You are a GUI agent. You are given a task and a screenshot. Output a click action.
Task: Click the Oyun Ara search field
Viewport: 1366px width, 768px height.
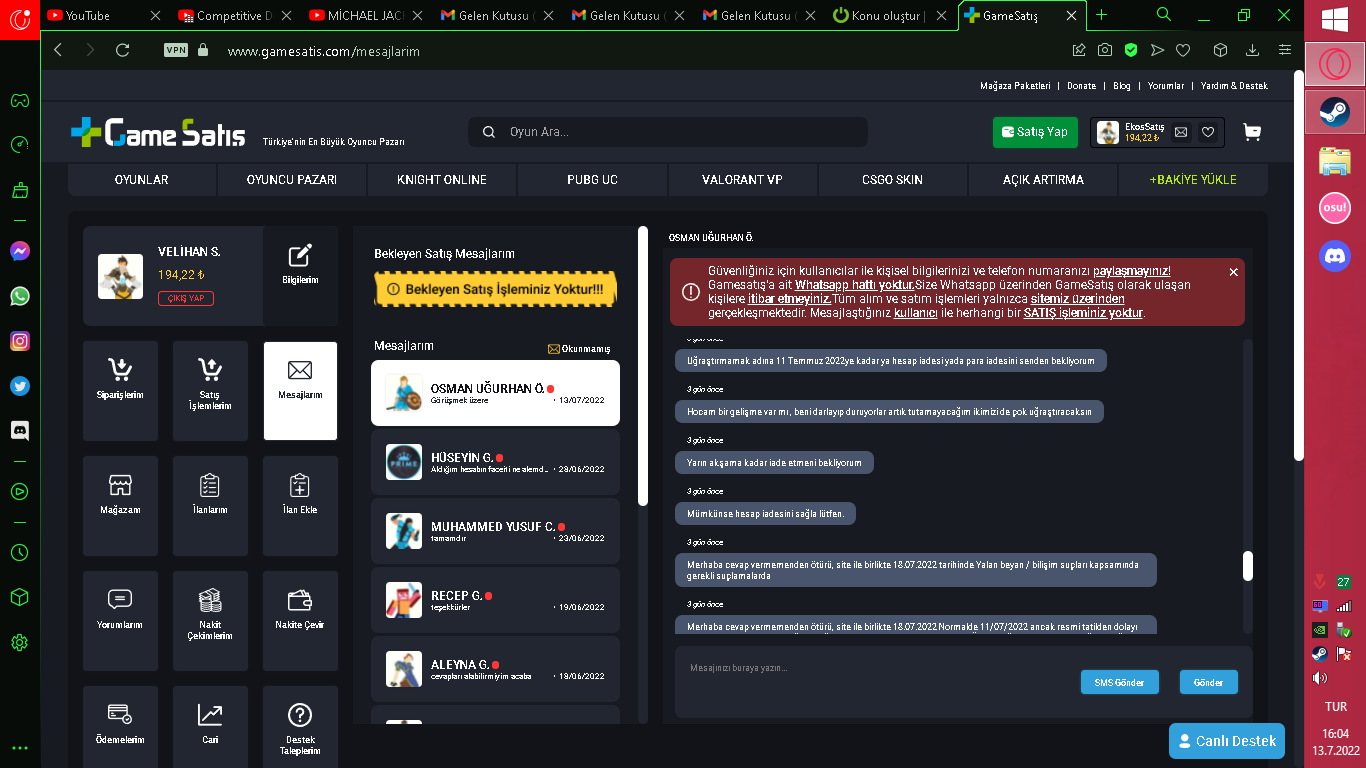[668, 132]
